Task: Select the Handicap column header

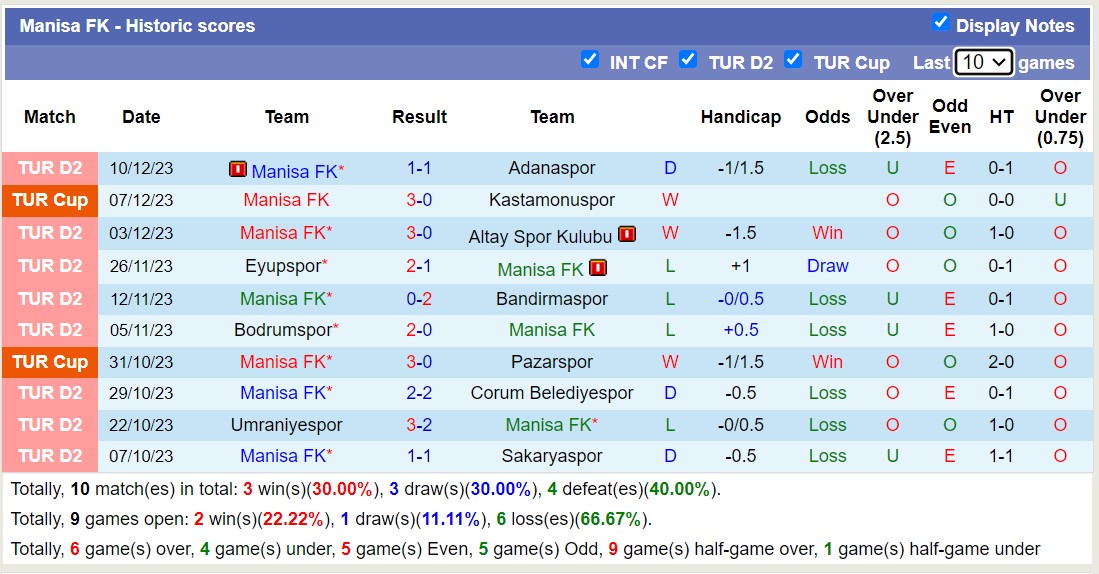Action: [x=740, y=117]
